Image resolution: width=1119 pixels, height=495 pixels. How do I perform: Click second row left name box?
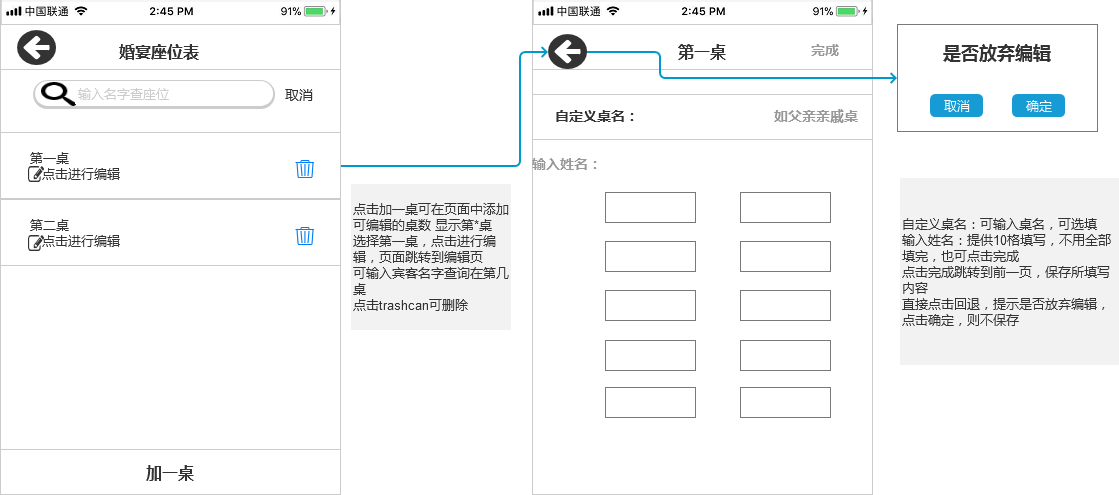650,257
